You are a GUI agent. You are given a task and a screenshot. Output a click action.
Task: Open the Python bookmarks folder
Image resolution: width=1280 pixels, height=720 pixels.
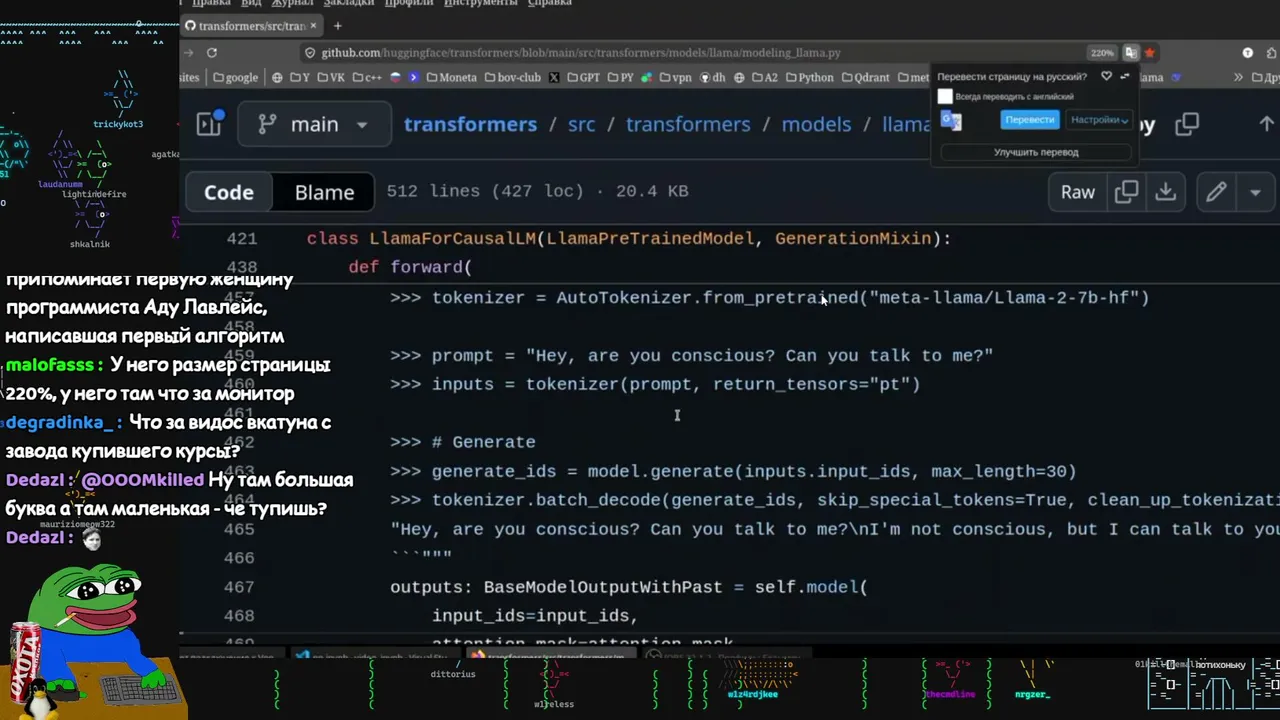pyautogui.click(x=809, y=77)
